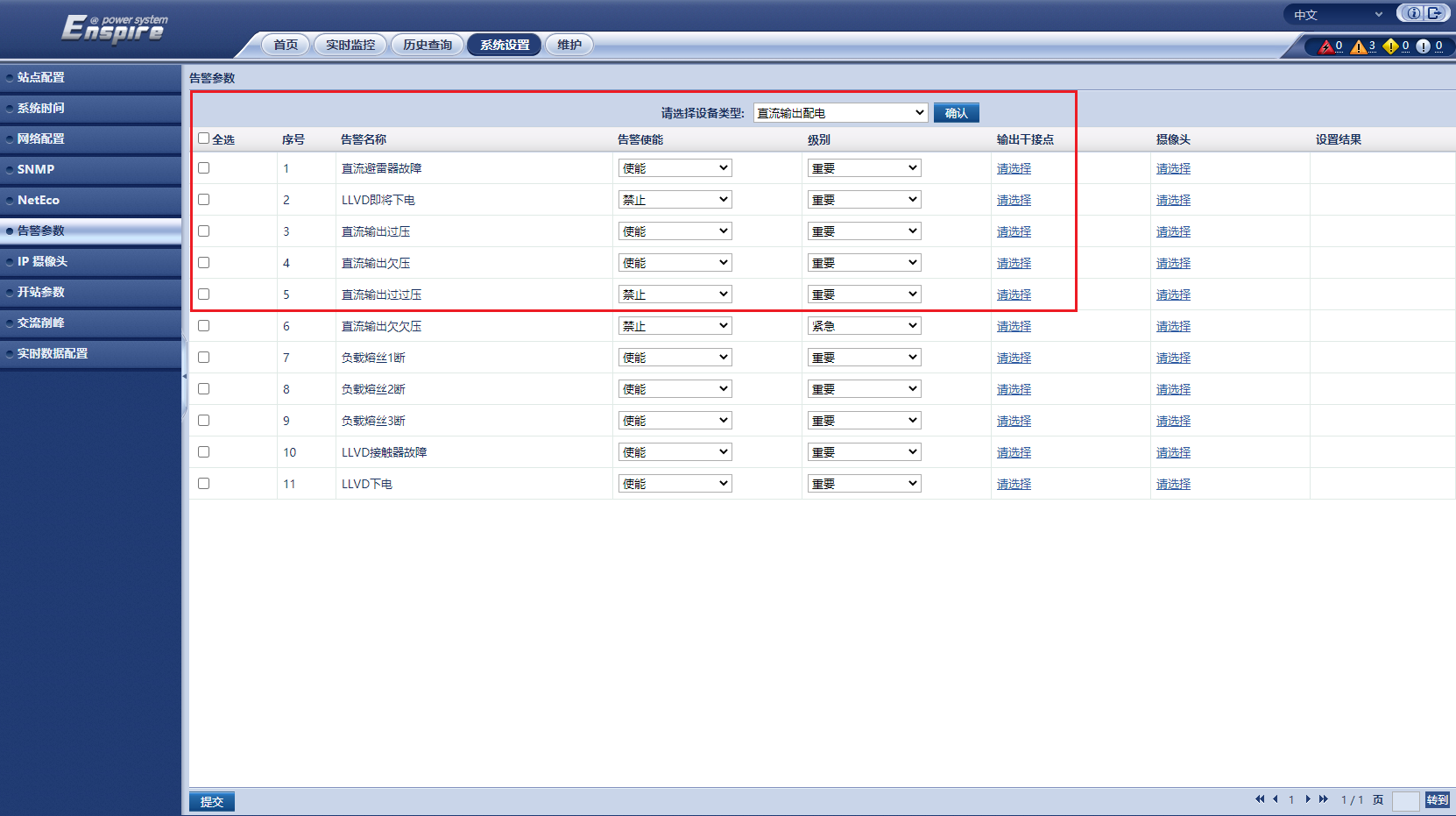The width and height of the screenshot is (1456, 816).
Task: Click the red critical alarm icon
Action: 1325,46
